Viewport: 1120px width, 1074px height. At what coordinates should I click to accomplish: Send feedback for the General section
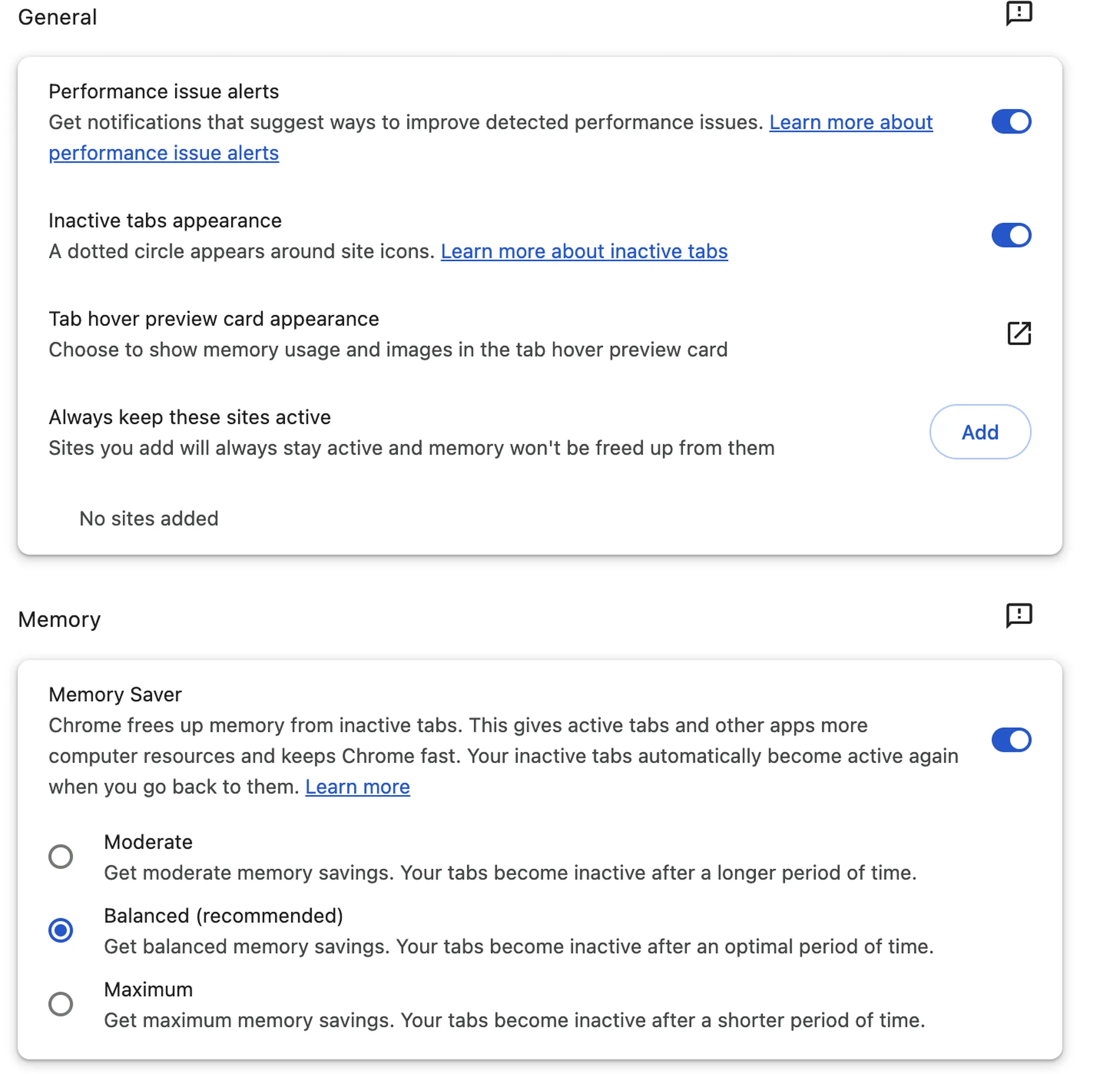[x=1019, y=13]
